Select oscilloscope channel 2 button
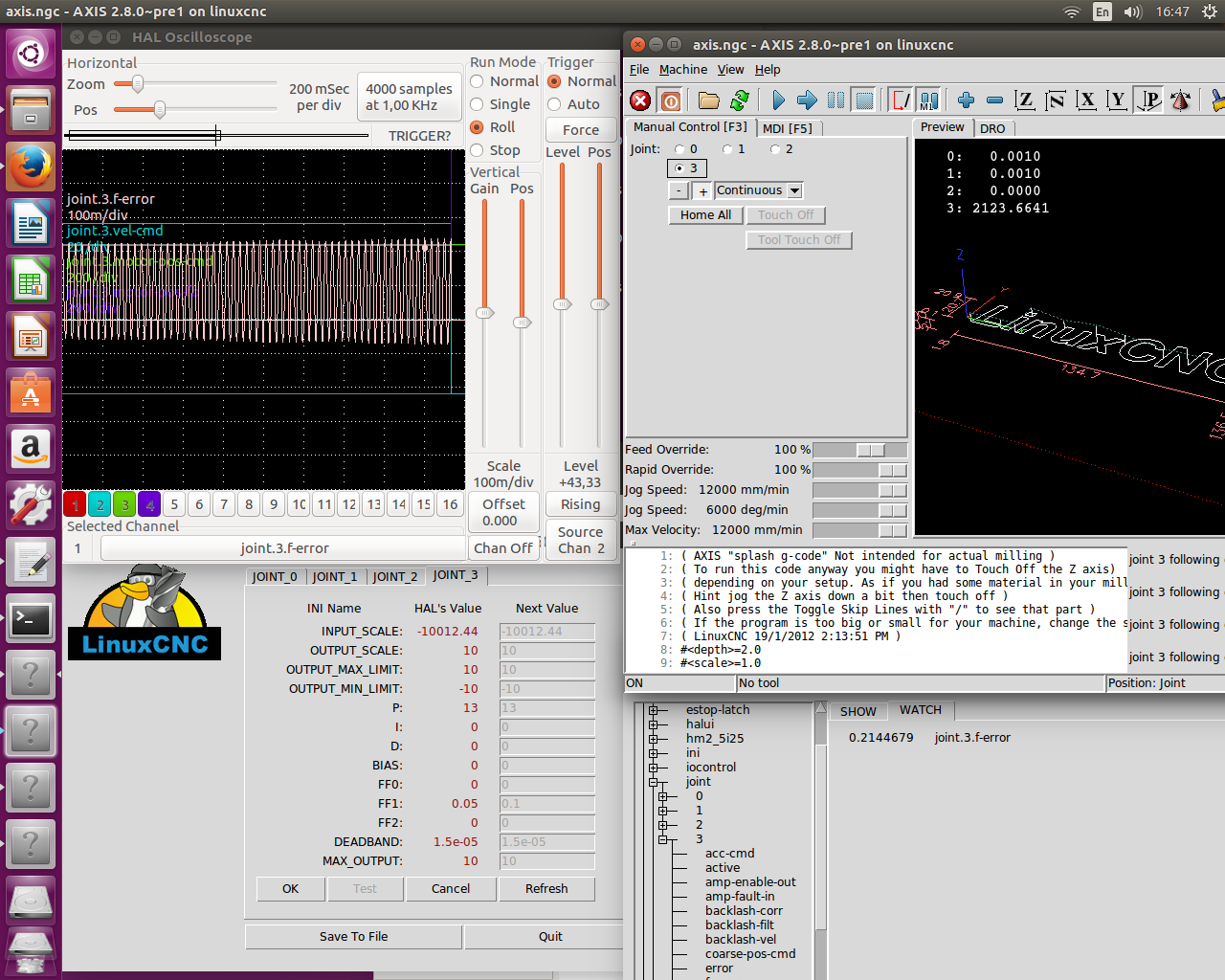Viewport: 1225px width, 980px height. [x=100, y=504]
